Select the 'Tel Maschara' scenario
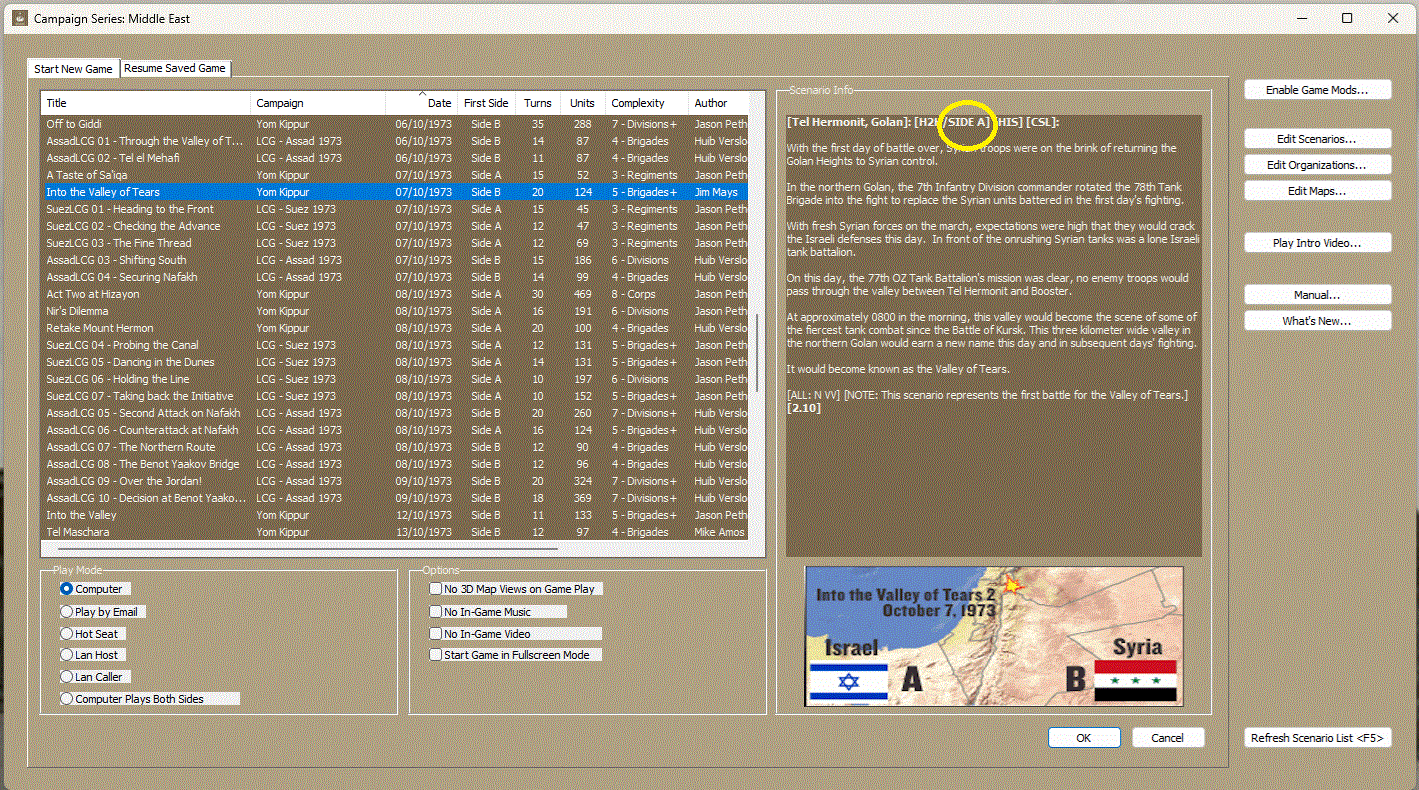This screenshot has height=790, width=1419. [x=395, y=532]
